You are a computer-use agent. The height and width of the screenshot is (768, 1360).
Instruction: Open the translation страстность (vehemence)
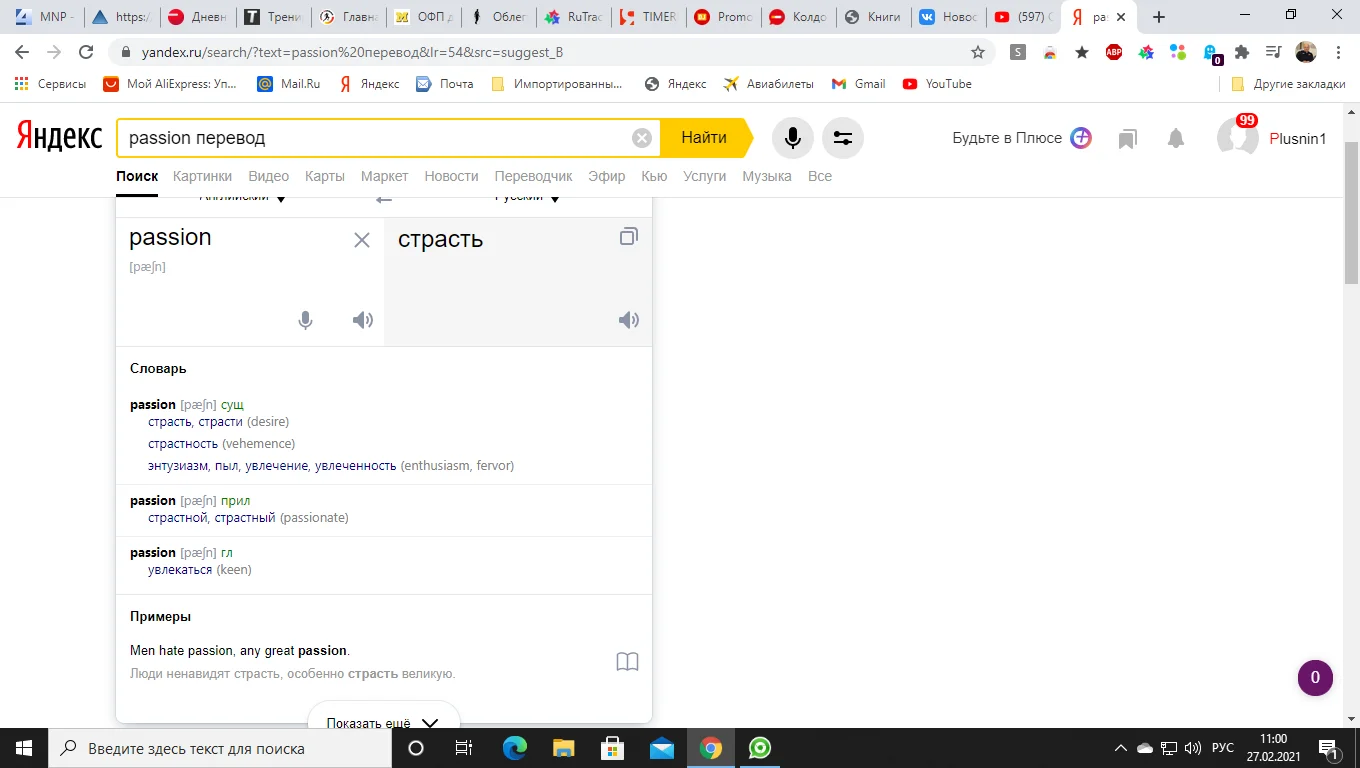tap(183, 443)
